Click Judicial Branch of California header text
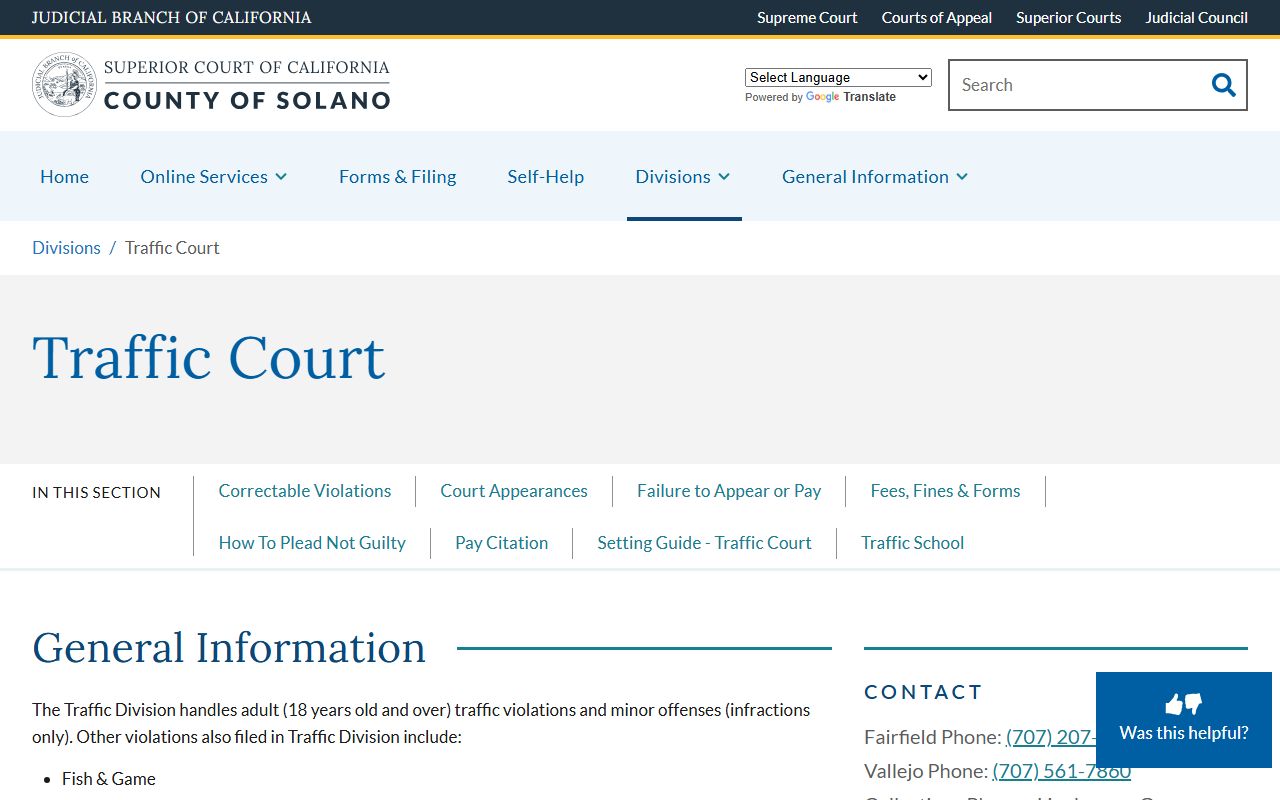Image resolution: width=1280 pixels, height=800 pixels. 171,17
